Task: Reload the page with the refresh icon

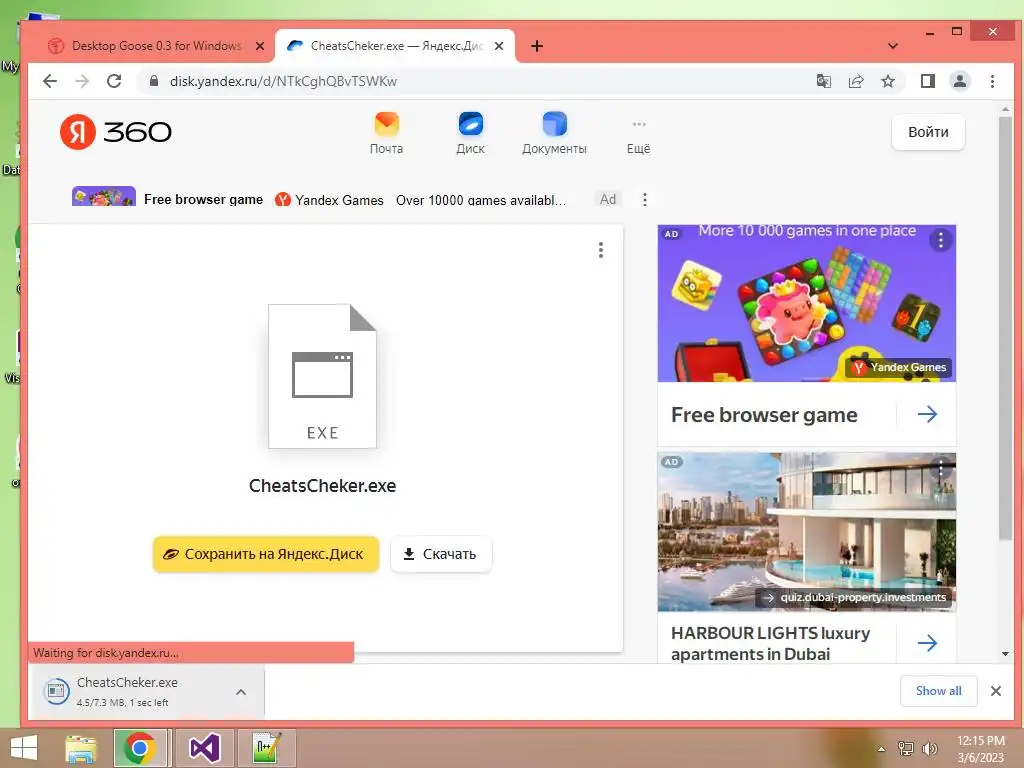Action: click(x=114, y=81)
